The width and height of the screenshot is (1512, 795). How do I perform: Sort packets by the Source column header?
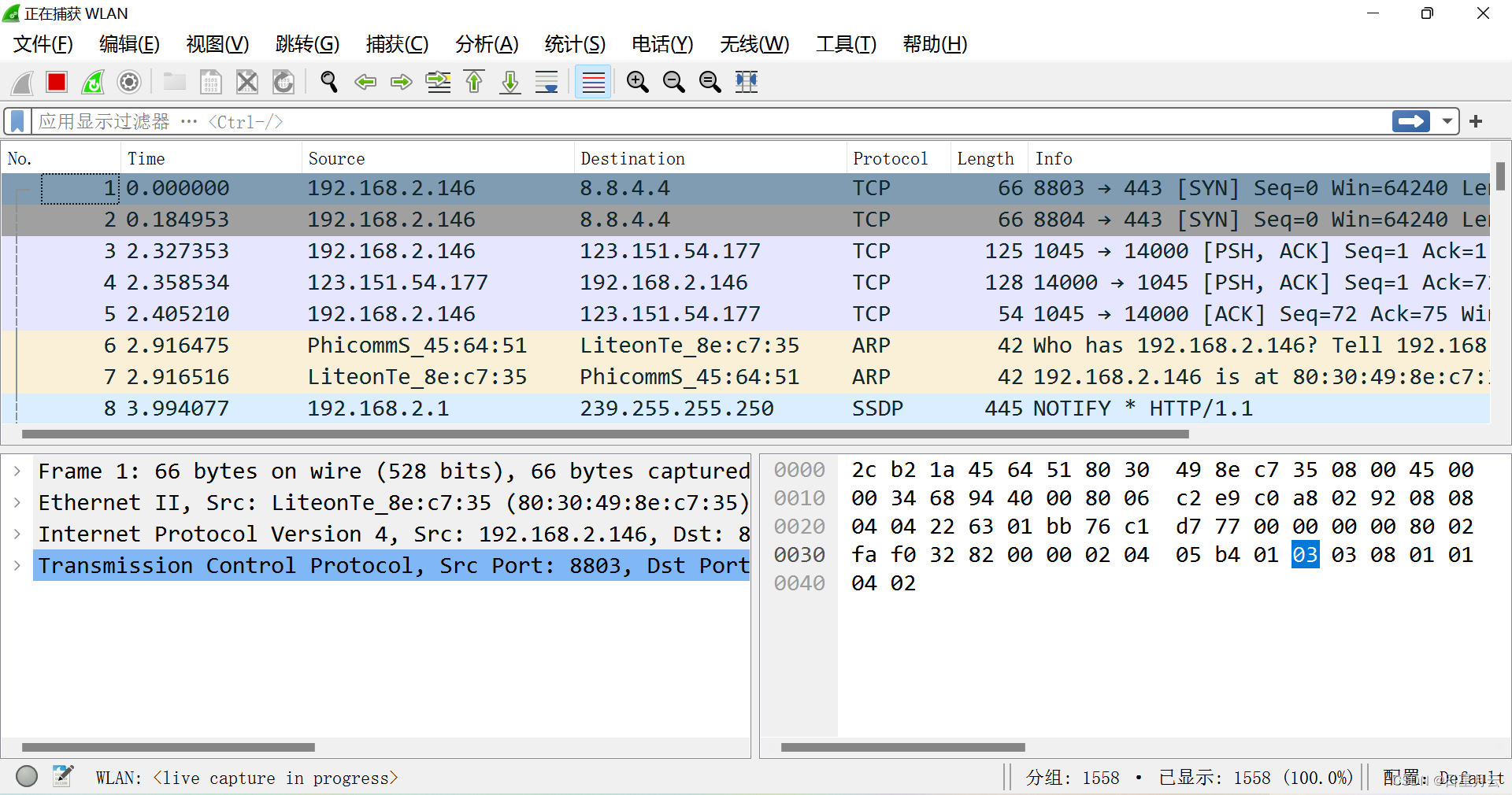[438, 158]
